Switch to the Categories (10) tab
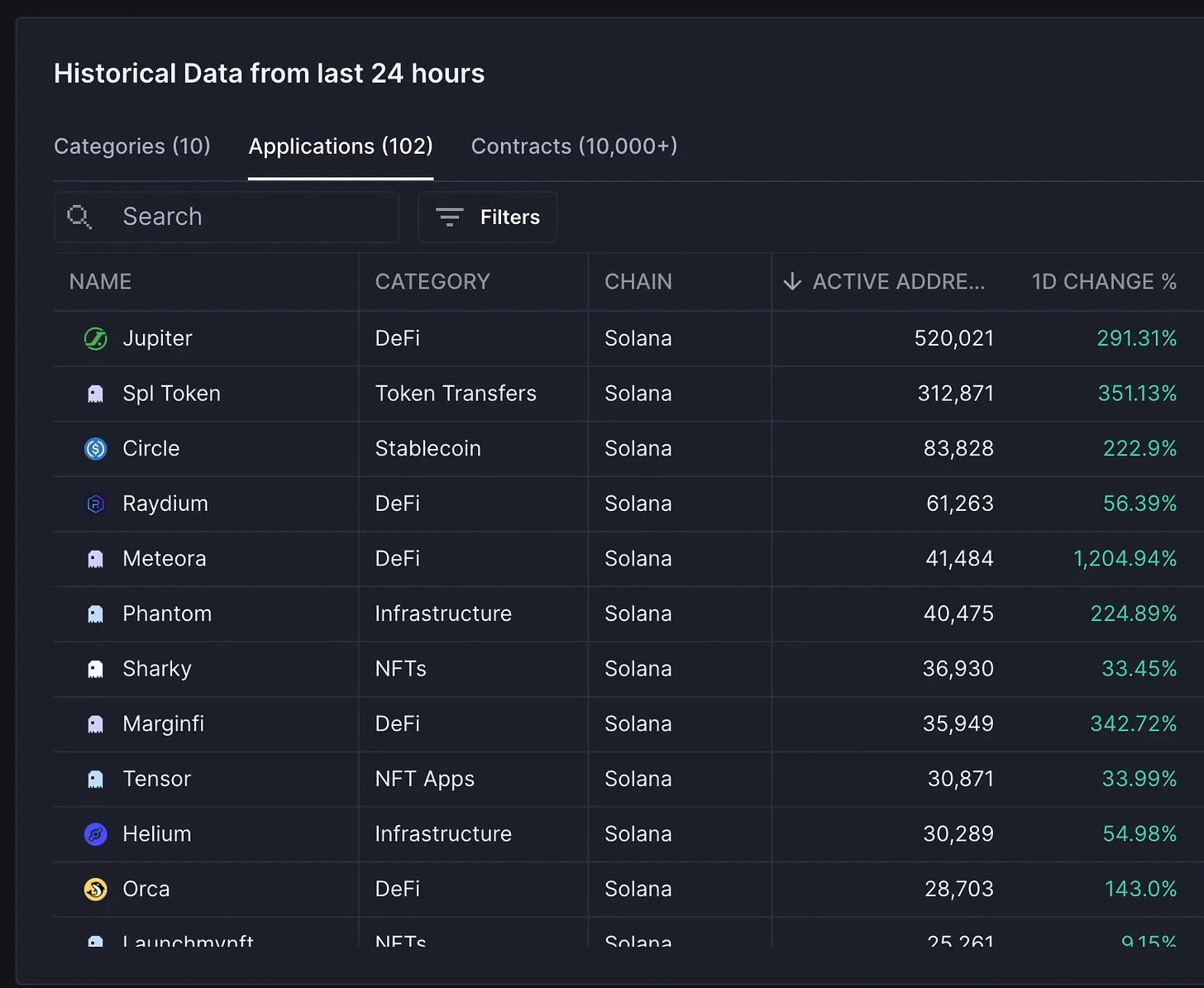The height and width of the screenshot is (988, 1204). tap(132, 146)
